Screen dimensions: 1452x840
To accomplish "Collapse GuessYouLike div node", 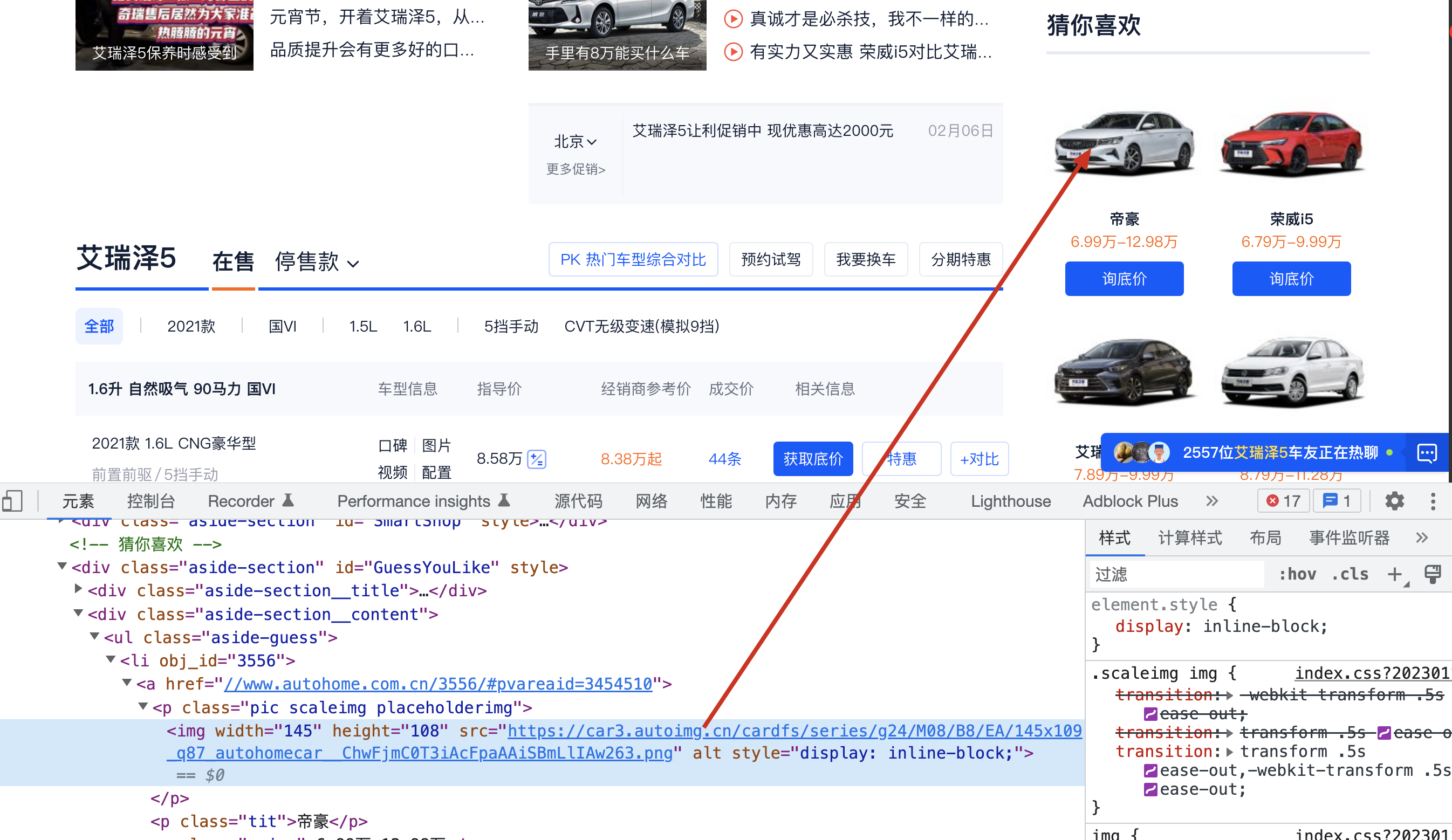I will (61, 566).
